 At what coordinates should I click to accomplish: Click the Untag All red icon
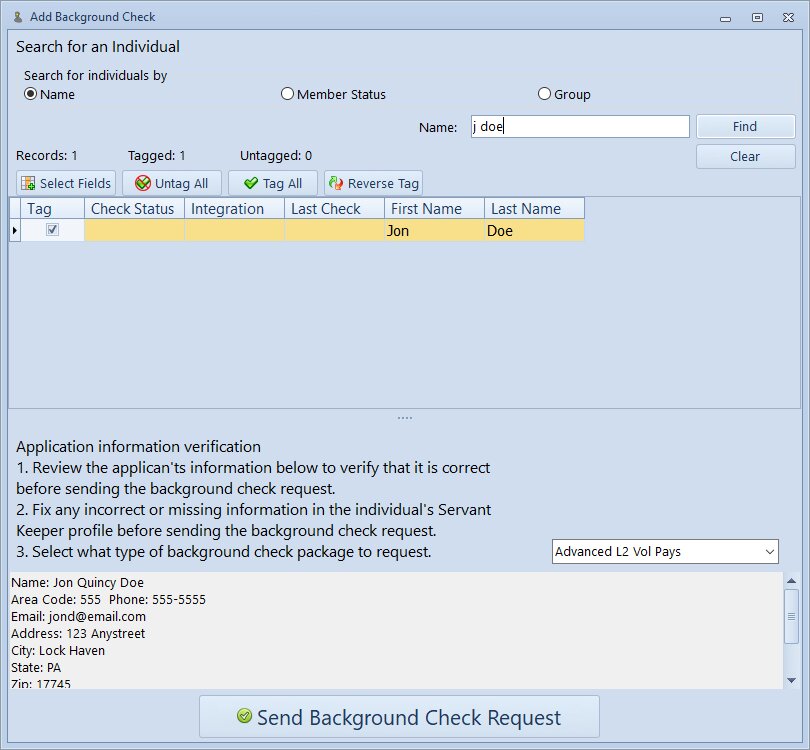click(142, 184)
